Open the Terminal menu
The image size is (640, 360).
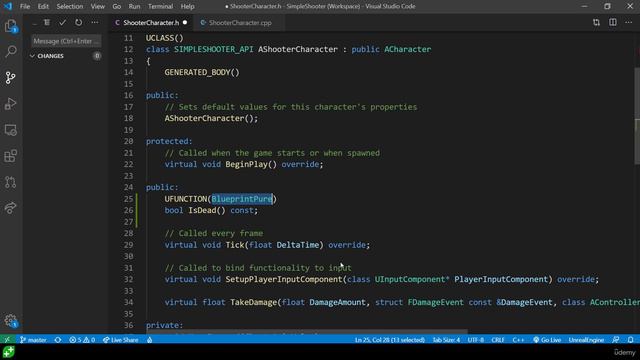(160, 7)
